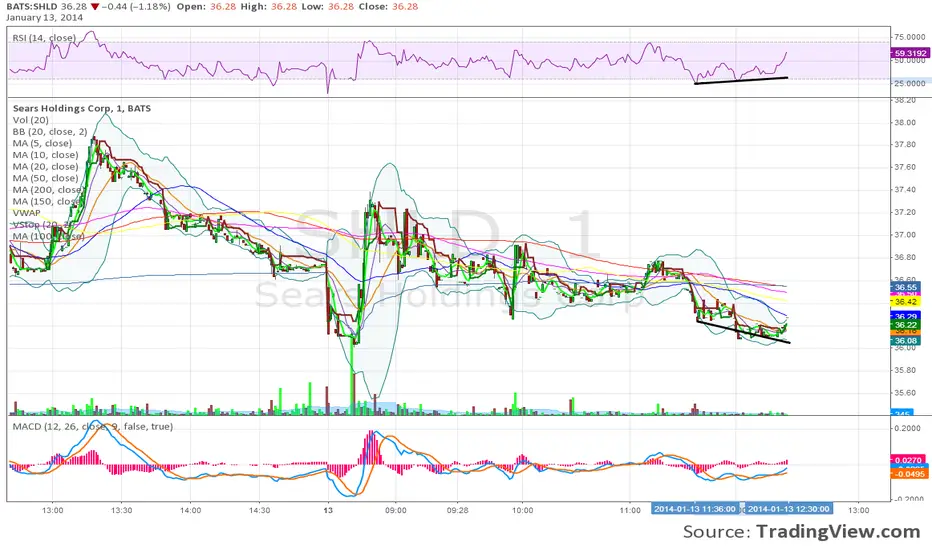
Task: Click the 37.80 price axis tick
Action: coord(905,144)
